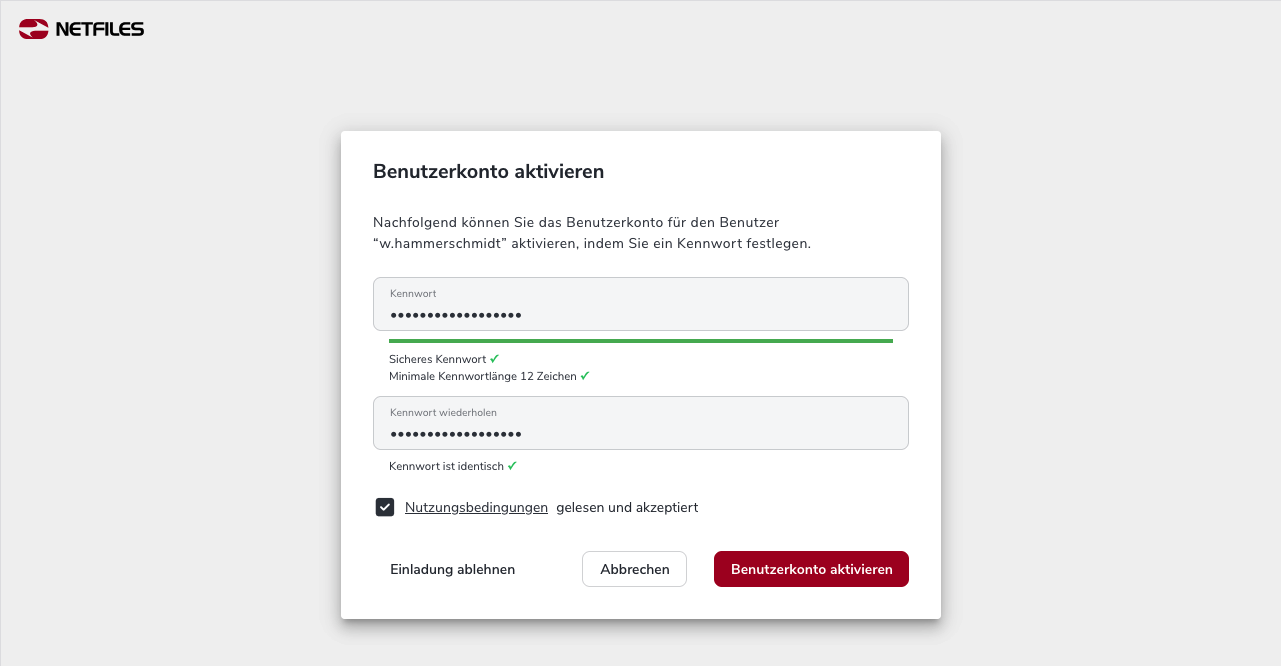Click the checkmark after Minimale Kennwortlänge
The height and width of the screenshot is (666, 1281).
585,376
